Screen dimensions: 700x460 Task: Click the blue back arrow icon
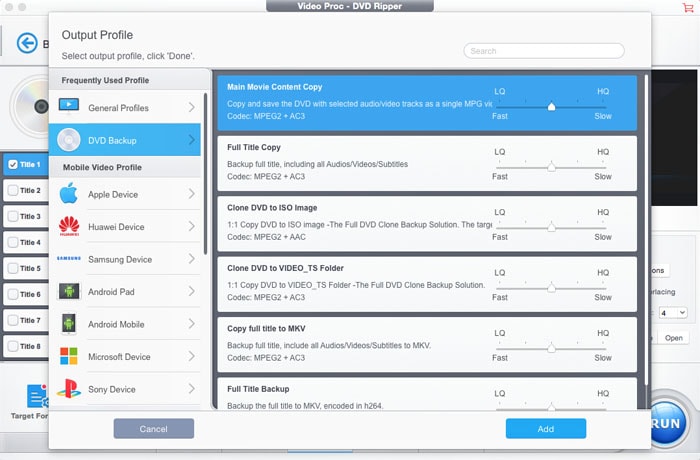pos(27,43)
